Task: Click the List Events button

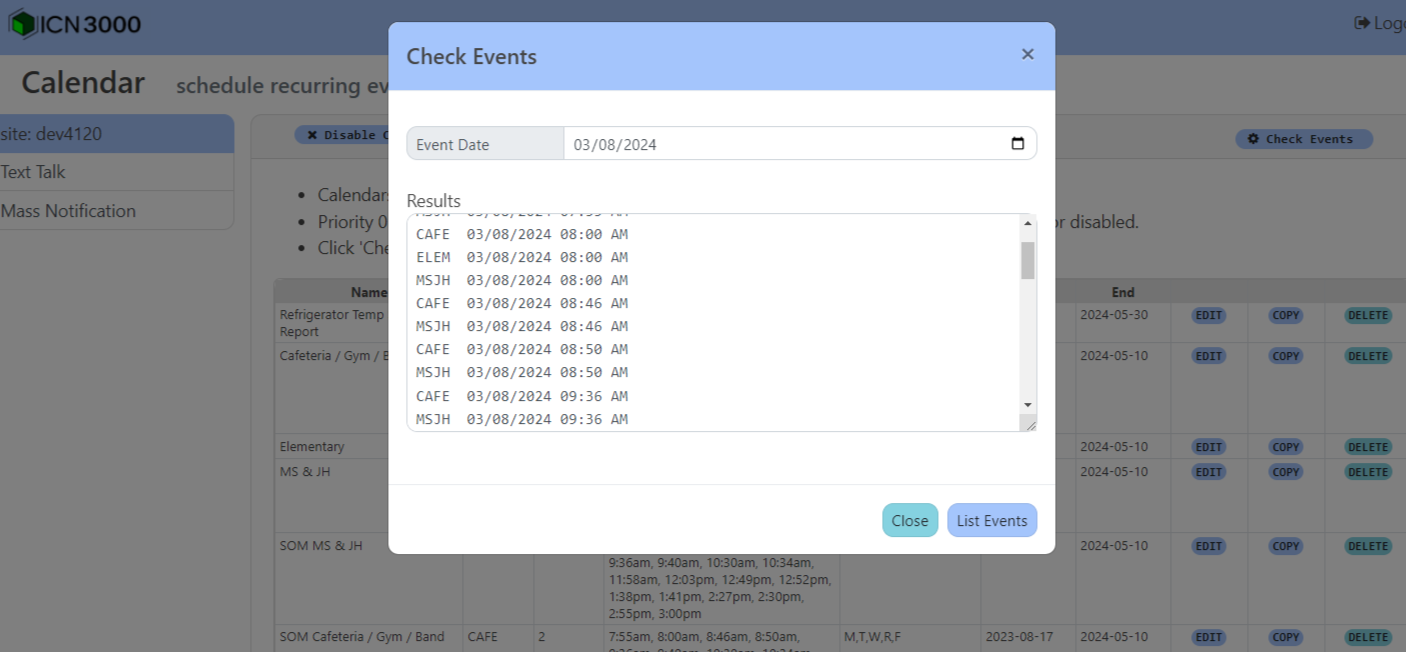Action: (992, 520)
